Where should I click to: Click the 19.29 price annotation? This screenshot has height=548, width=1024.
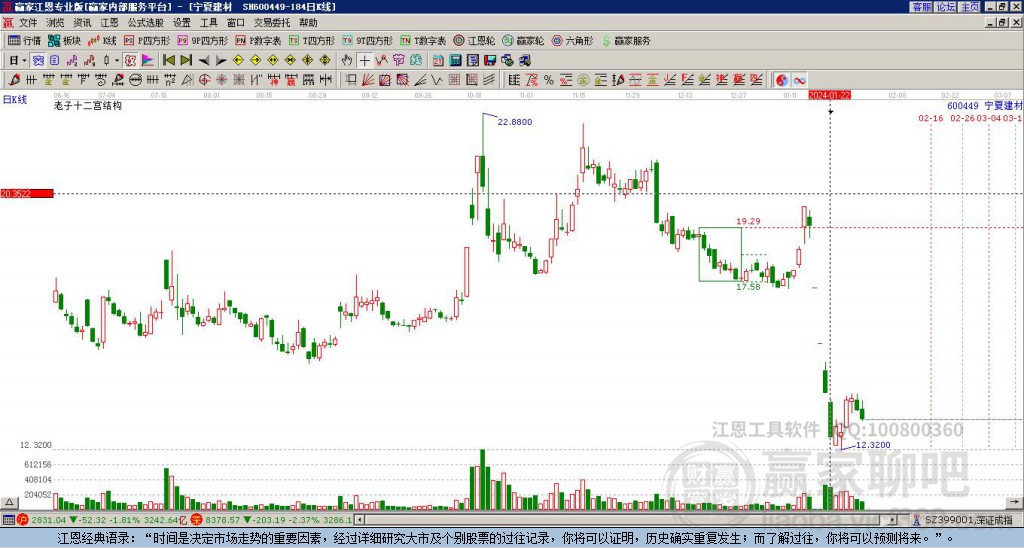[x=748, y=221]
